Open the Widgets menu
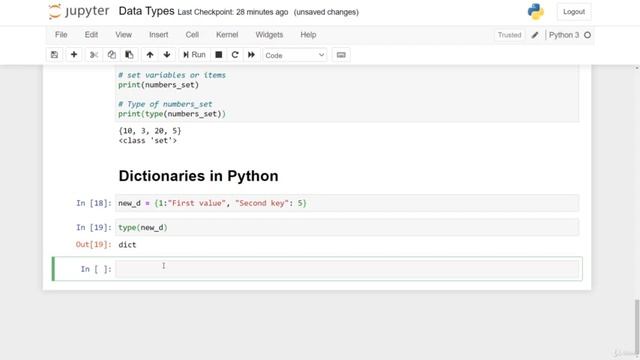640x360 pixels. [269, 35]
